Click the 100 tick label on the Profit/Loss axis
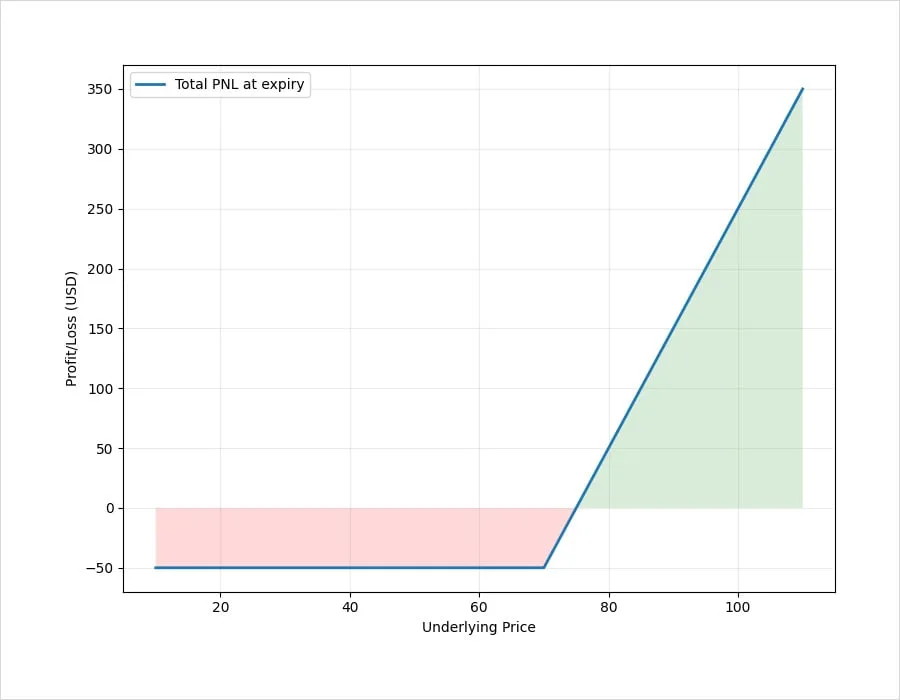This screenshot has width=900, height=700. (100, 389)
